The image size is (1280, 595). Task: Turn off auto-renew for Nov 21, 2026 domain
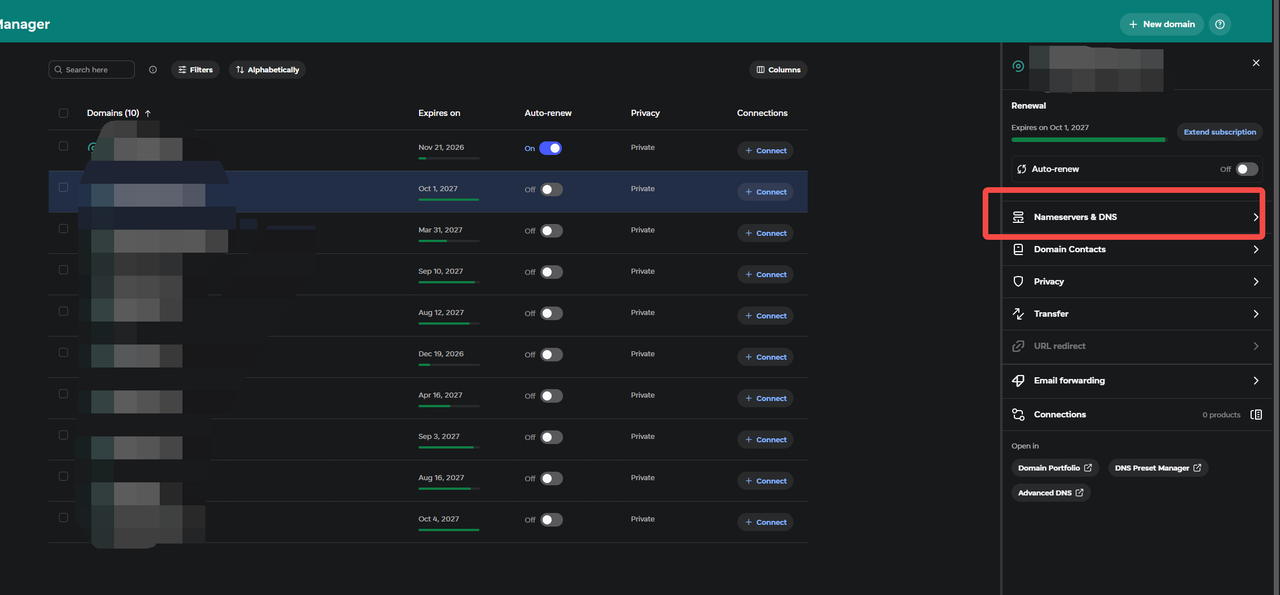coord(550,148)
